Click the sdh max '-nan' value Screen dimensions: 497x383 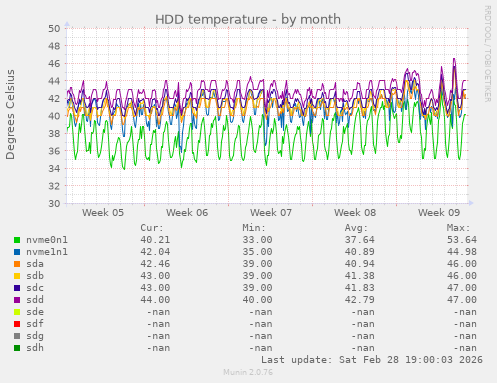465,348
